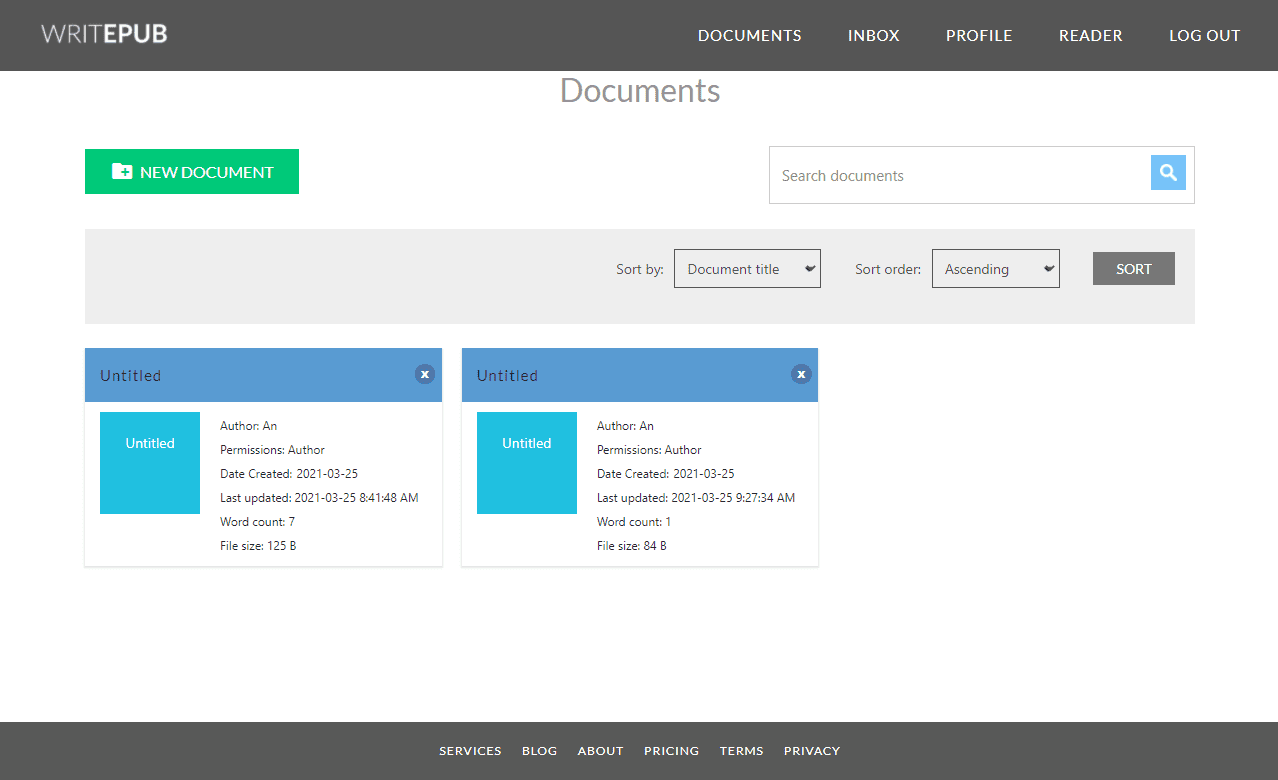Focus the Search documents field

point(960,176)
